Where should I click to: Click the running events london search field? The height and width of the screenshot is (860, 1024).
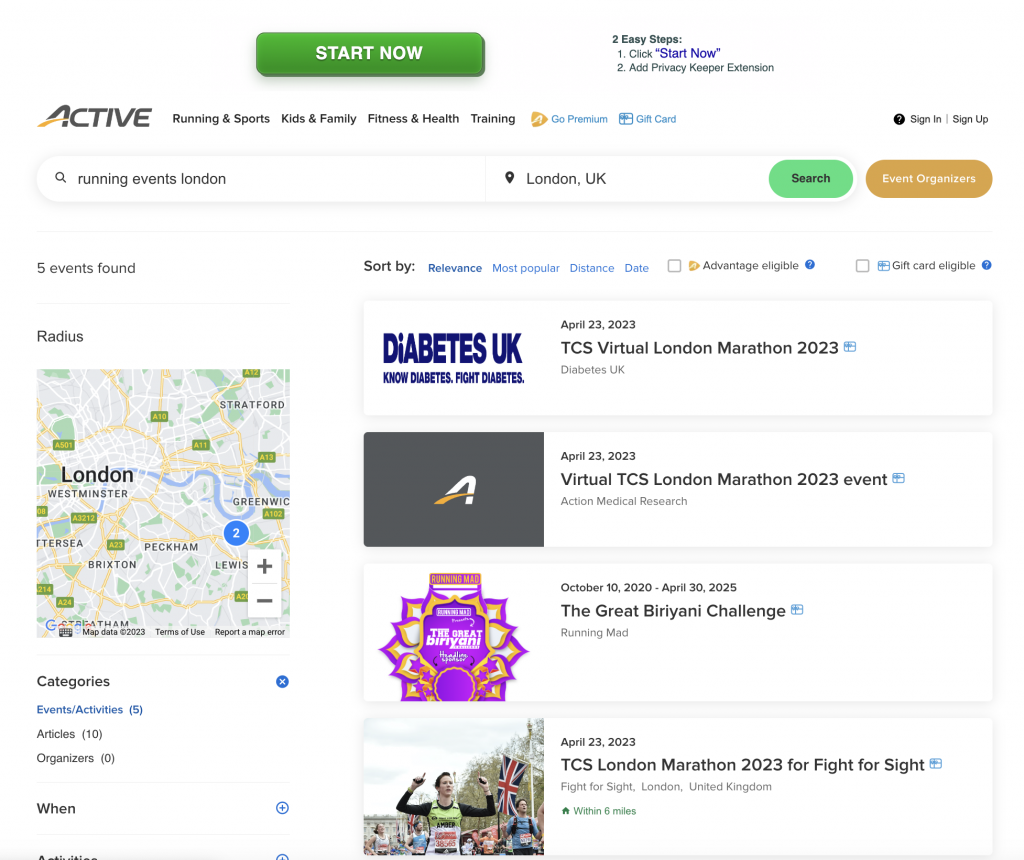click(x=261, y=178)
